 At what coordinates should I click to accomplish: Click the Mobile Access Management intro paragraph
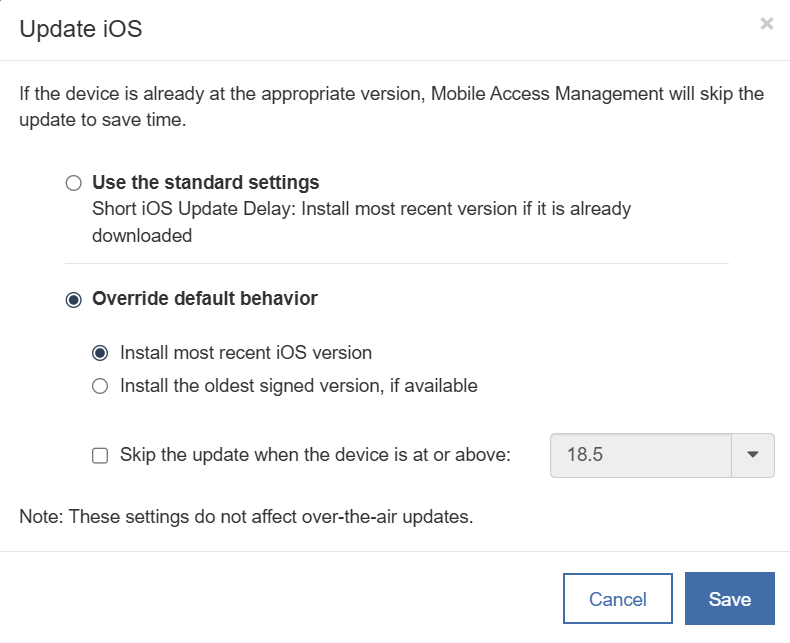[391, 106]
